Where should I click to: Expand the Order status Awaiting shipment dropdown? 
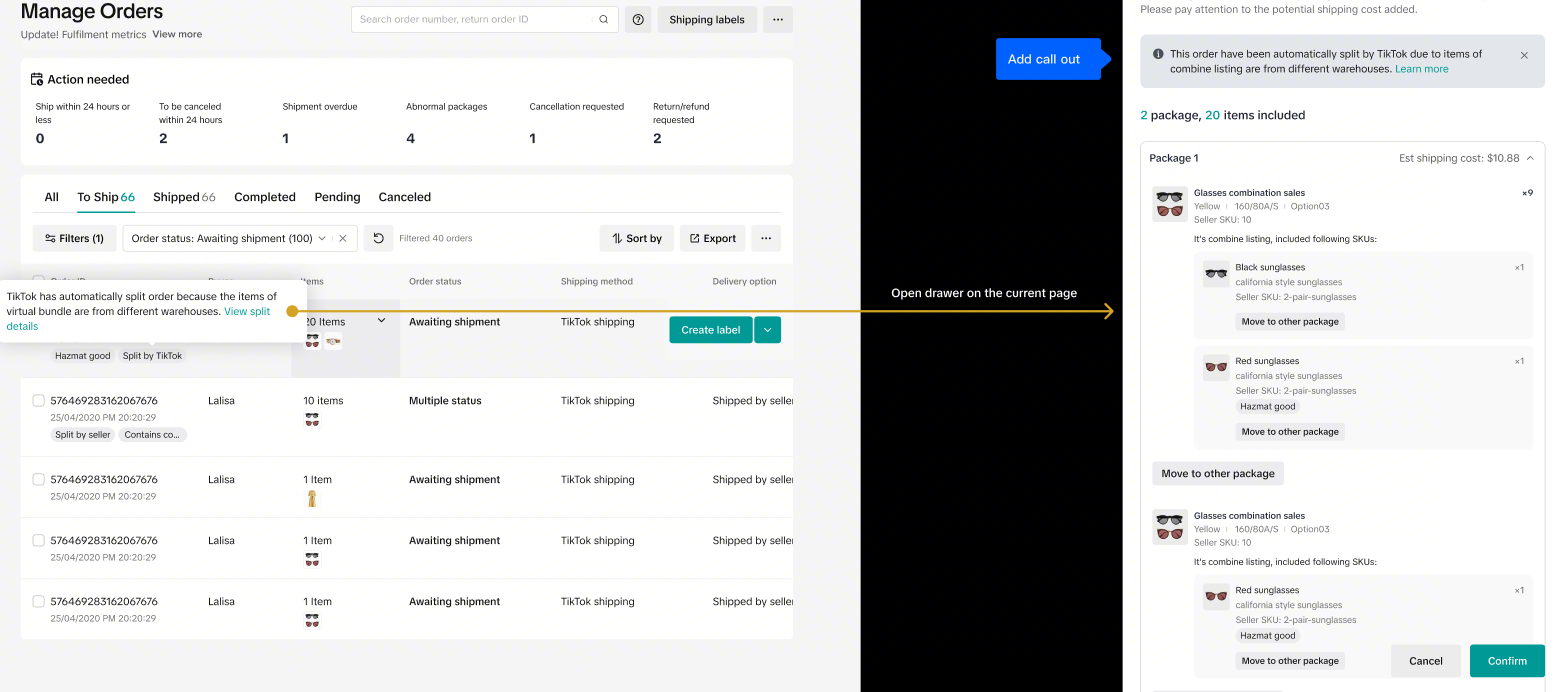pos(322,238)
